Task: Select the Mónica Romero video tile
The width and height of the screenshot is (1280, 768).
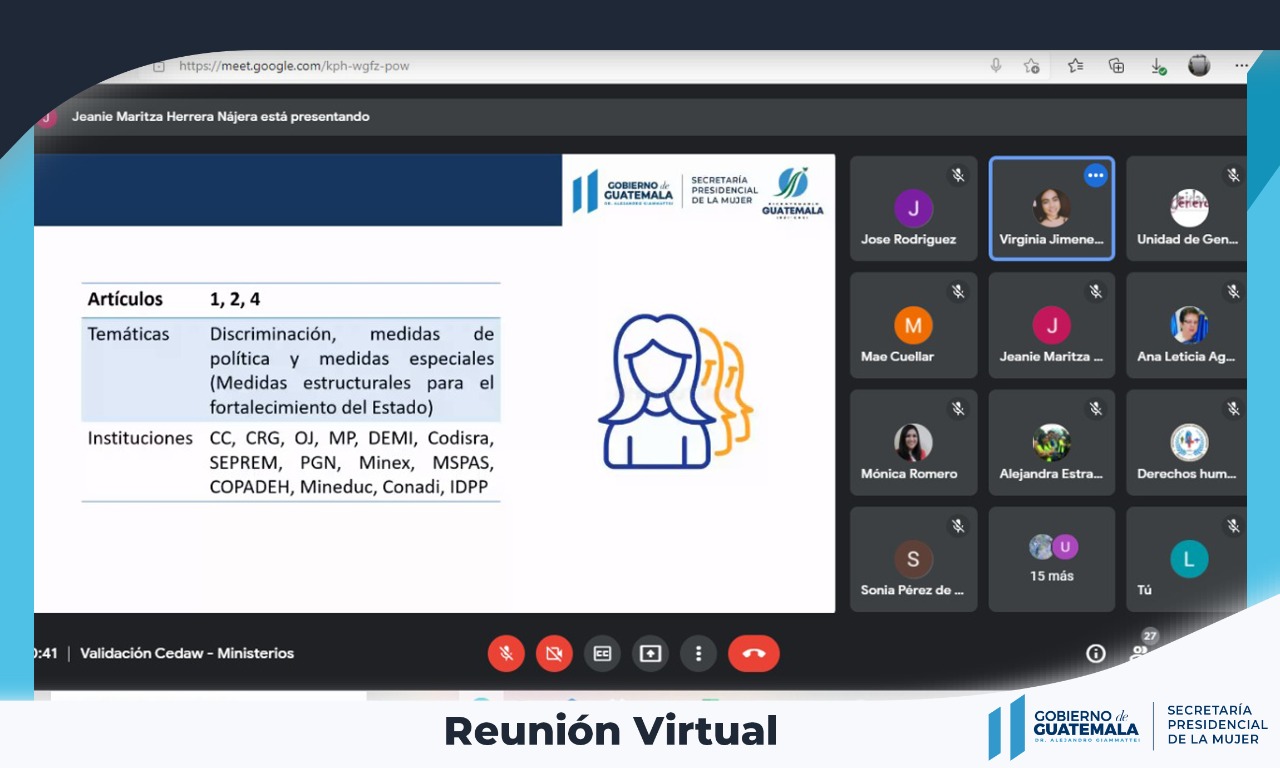Action: (x=913, y=443)
